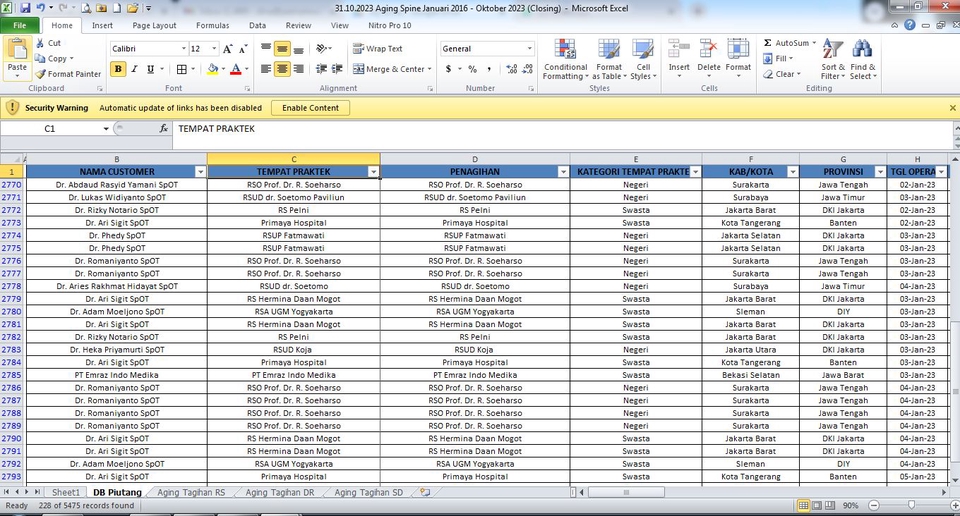Click the Decrease Decimal icon
Screen dimensions: 960x516
tap(528, 69)
